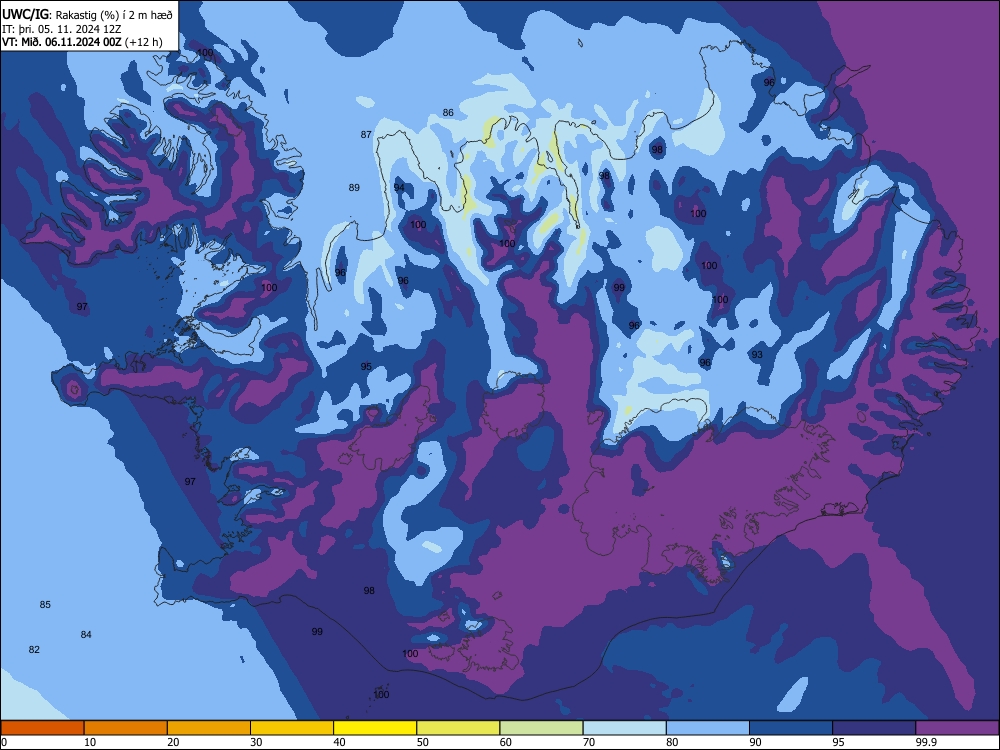Click the dark navy 95–99.9 legend swatch
Image resolution: width=1000 pixels, height=750 pixels.
[x=874, y=728]
